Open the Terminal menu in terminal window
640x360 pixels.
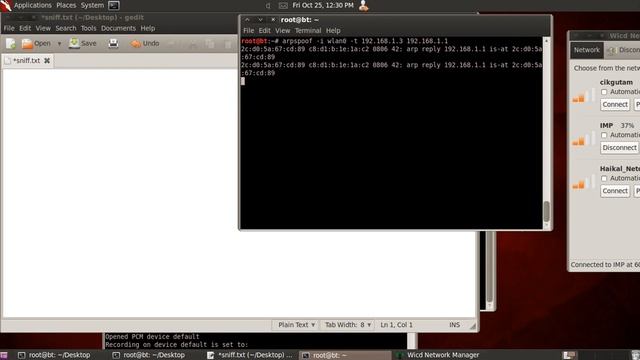pos(308,31)
